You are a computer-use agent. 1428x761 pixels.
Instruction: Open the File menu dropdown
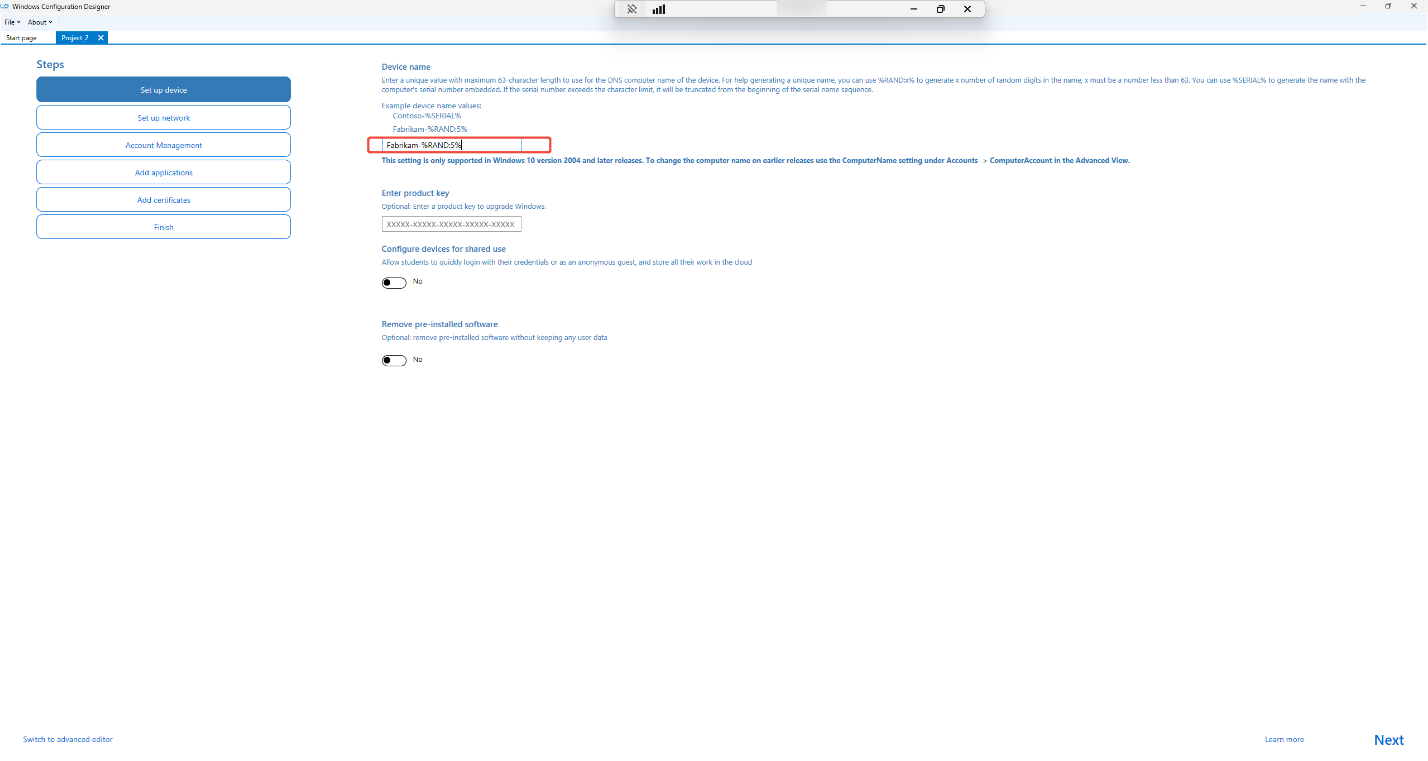(x=13, y=22)
